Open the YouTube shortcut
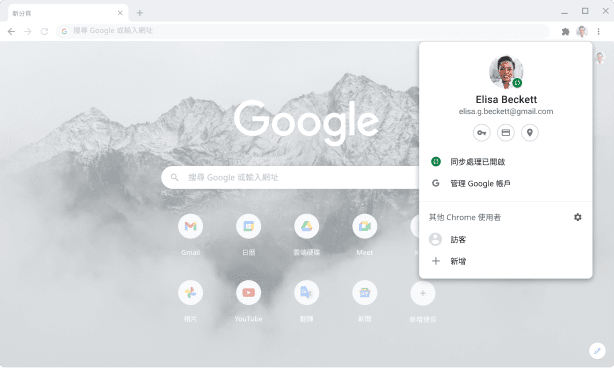 249,292
